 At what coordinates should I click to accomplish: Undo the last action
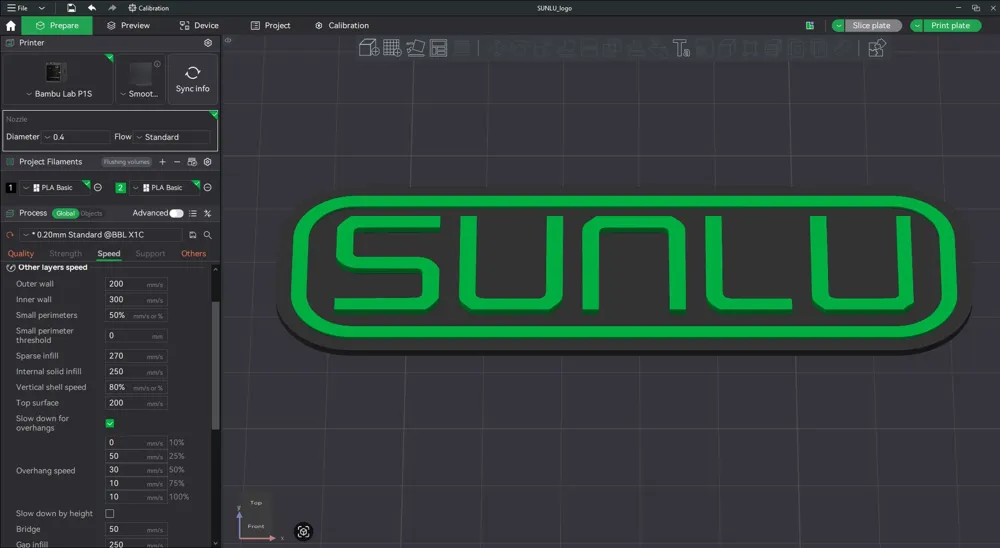pyautogui.click(x=92, y=8)
